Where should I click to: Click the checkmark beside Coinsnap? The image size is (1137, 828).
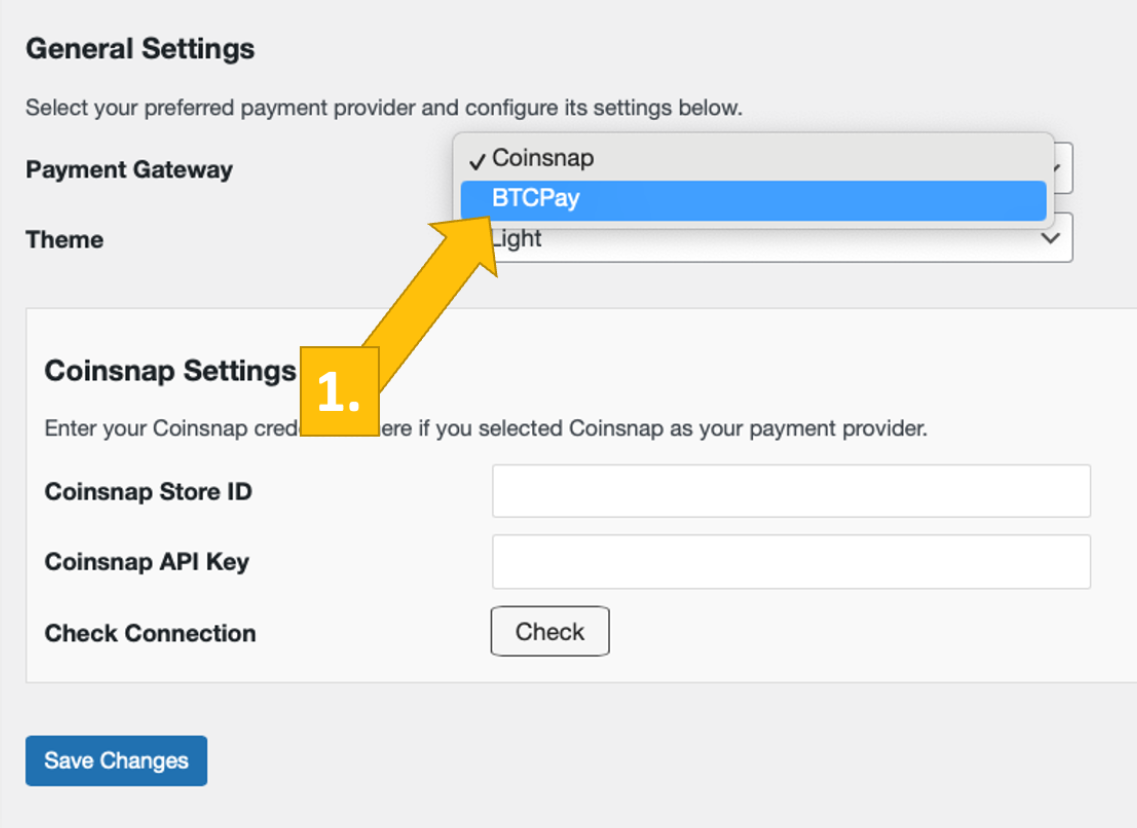coord(478,160)
